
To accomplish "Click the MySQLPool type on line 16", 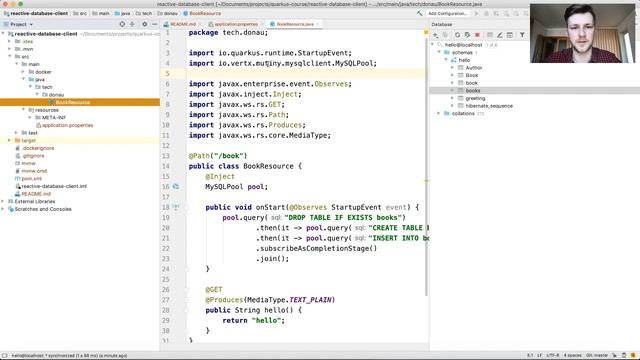I will tap(224, 187).
